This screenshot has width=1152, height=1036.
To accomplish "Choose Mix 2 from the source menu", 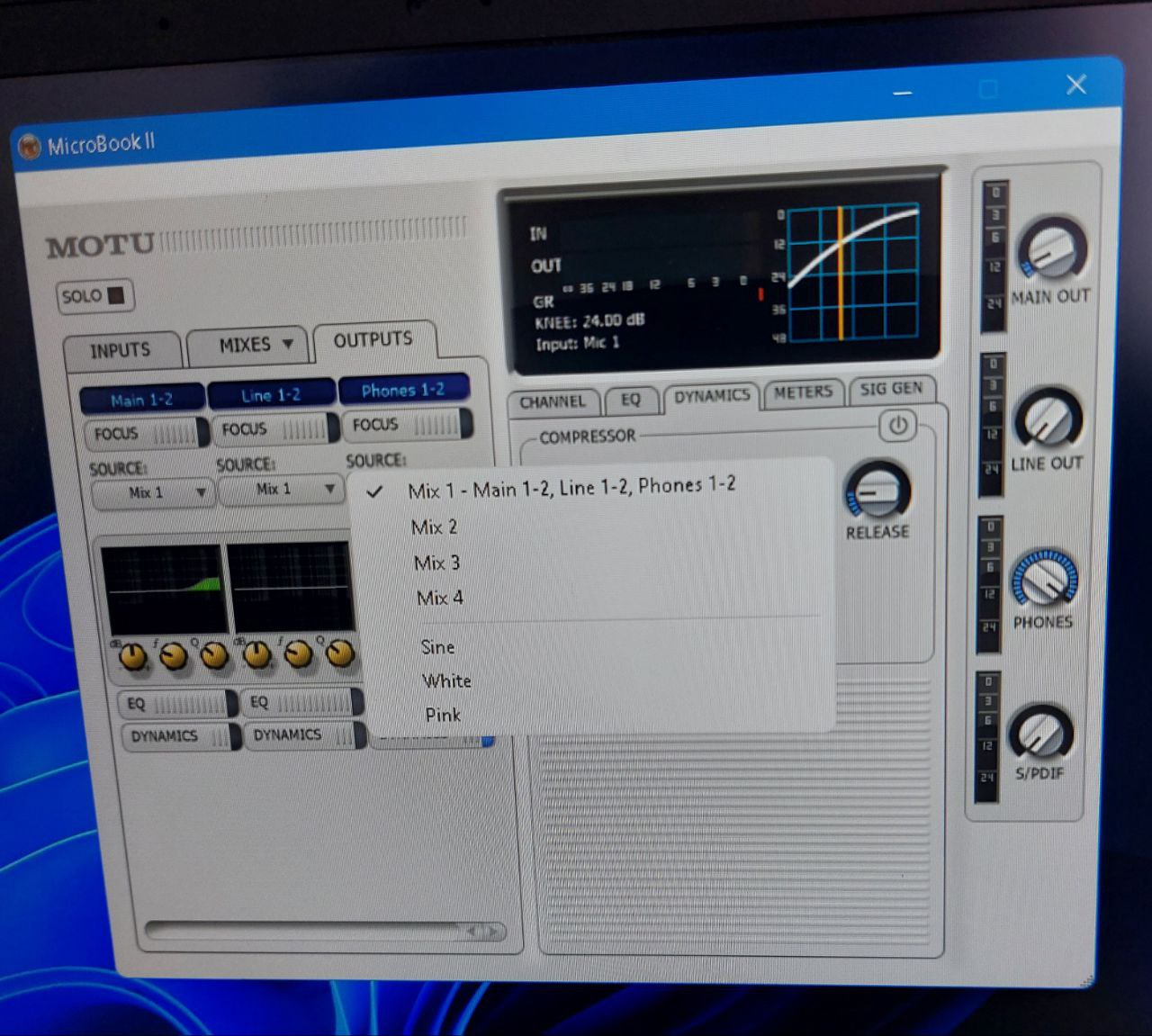I will [434, 527].
